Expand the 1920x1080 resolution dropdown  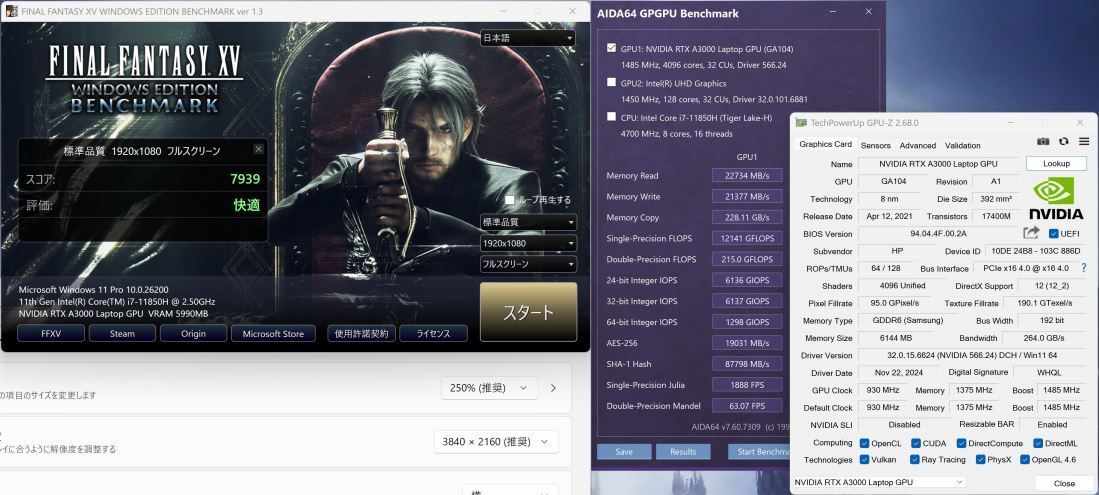tap(528, 243)
